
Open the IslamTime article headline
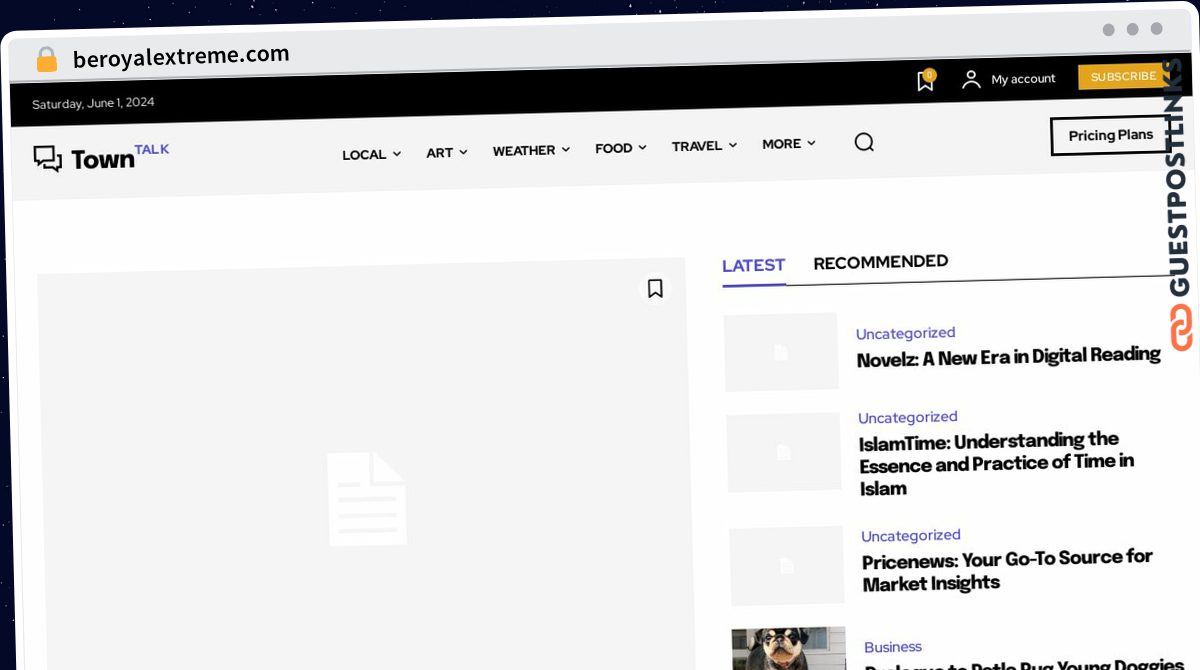pyautogui.click(x=997, y=464)
